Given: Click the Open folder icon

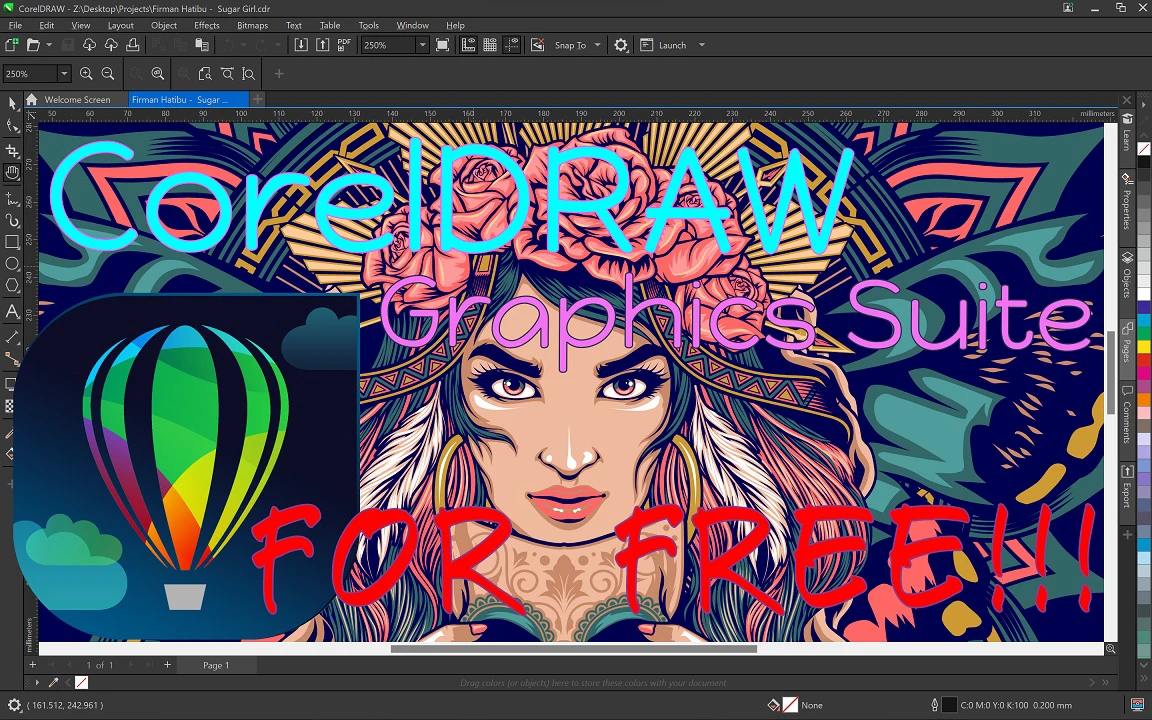Looking at the screenshot, I should (x=33, y=45).
